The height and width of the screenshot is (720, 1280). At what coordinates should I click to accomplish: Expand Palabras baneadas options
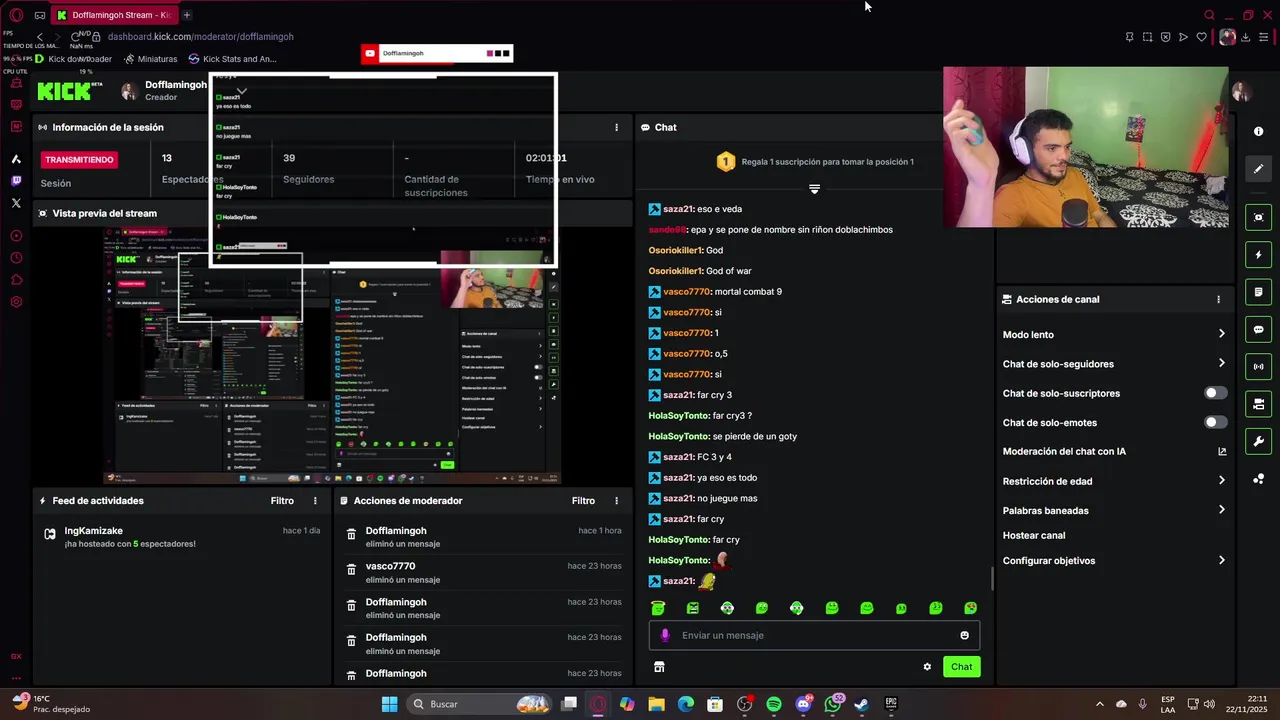1221,510
